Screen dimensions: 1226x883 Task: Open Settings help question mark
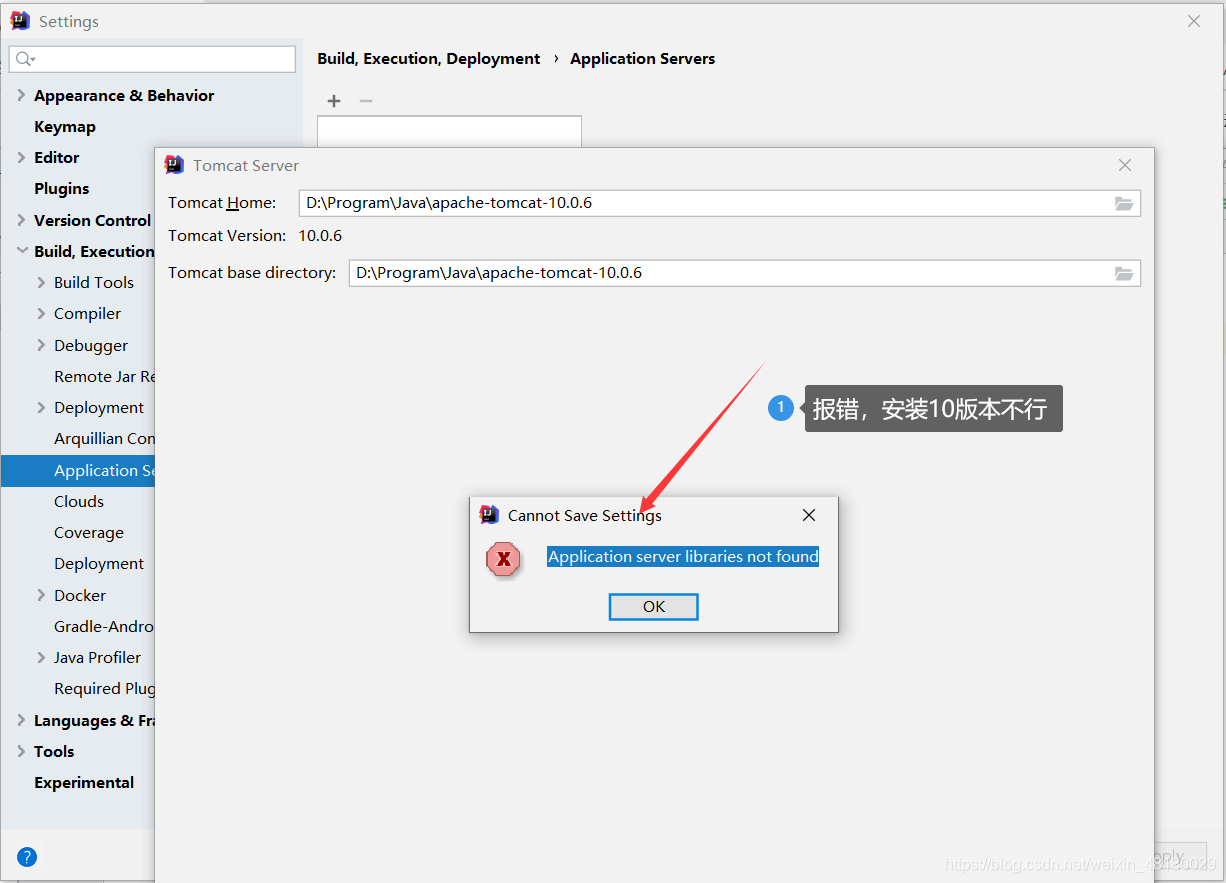pos(27,856)
